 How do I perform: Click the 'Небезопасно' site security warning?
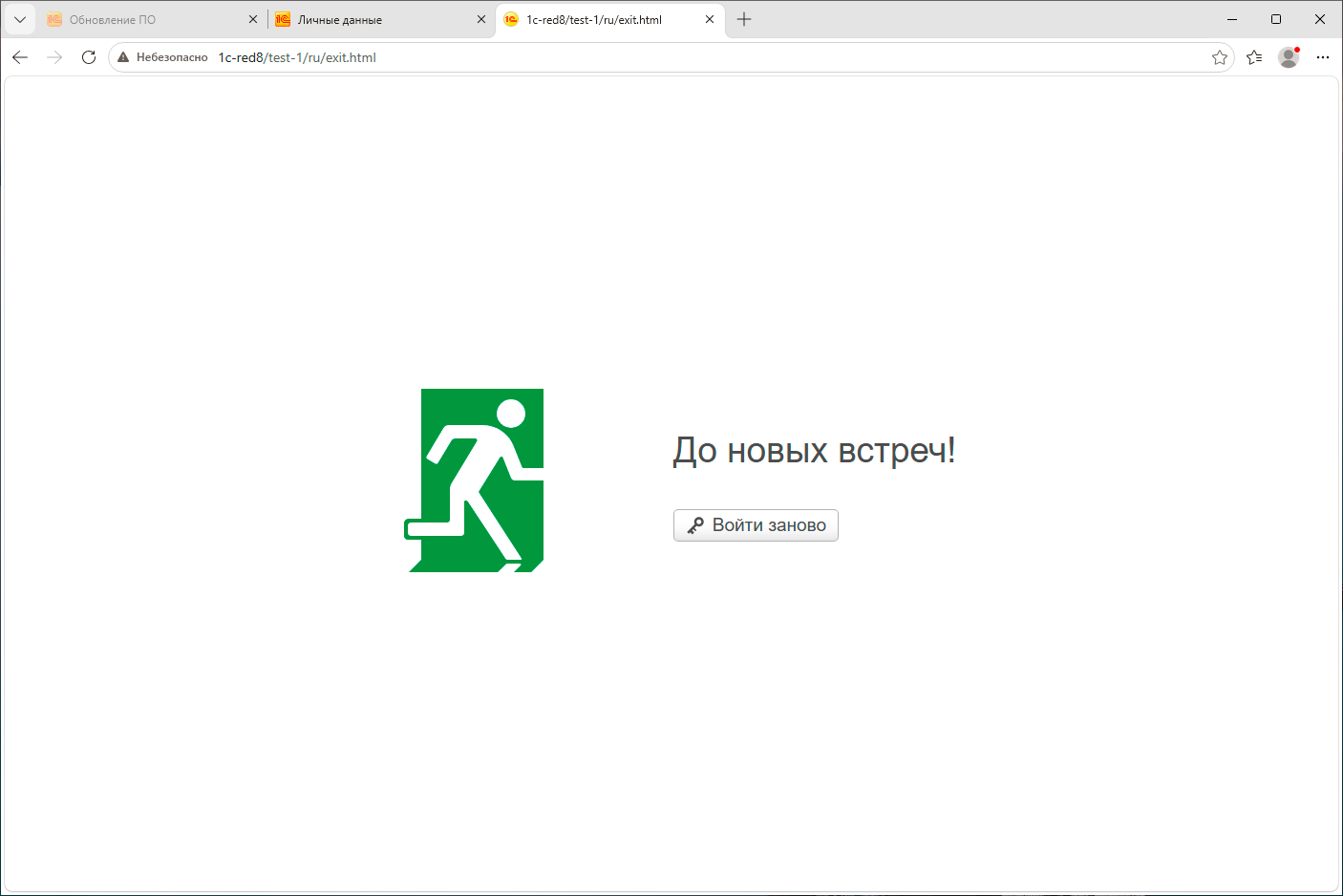(162, 57)
